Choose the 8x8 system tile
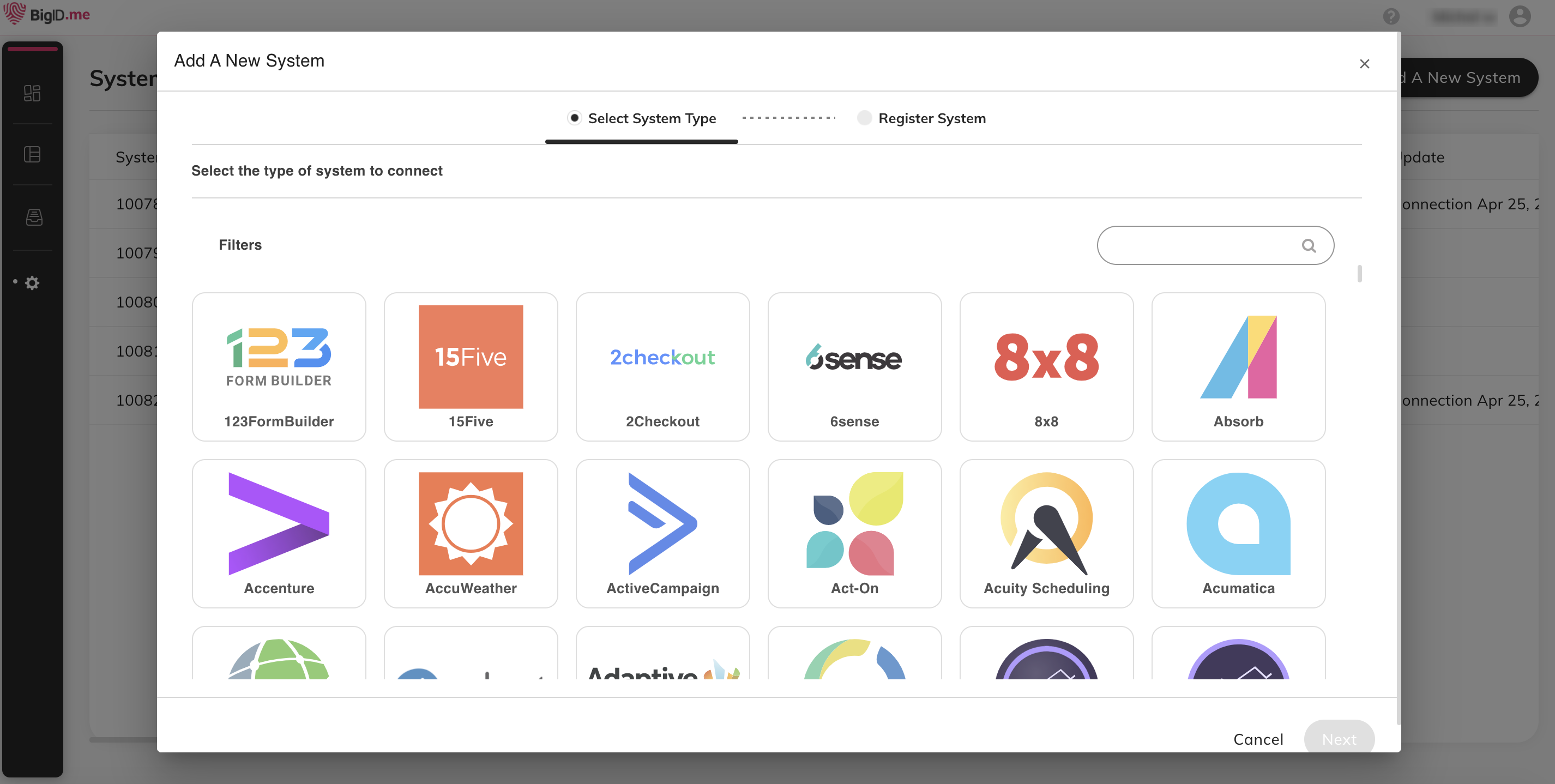Viewport: 1555px width, 784px height. coord(1046,366)
